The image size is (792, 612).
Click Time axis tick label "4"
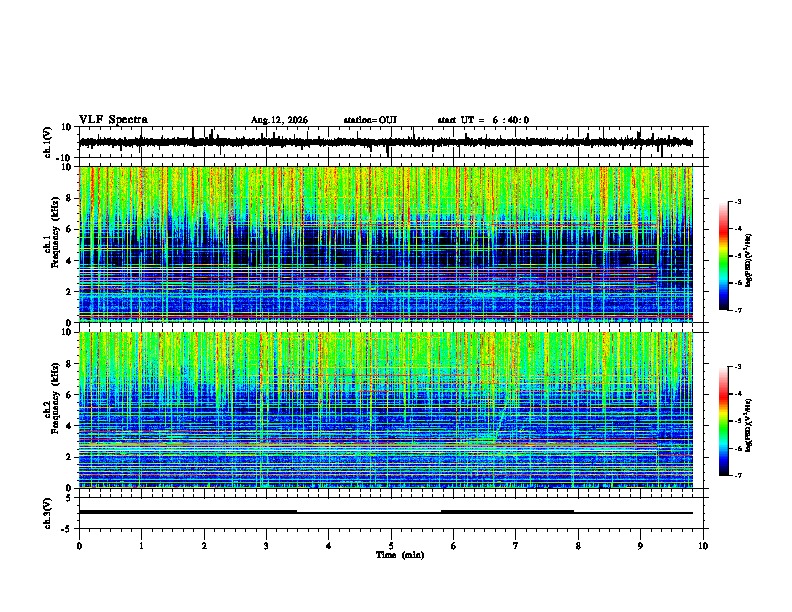pos(329,546)
